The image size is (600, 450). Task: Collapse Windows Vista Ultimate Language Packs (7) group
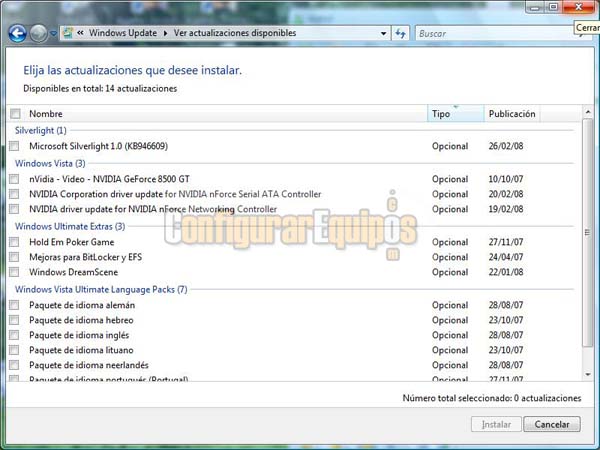point(101,290)
